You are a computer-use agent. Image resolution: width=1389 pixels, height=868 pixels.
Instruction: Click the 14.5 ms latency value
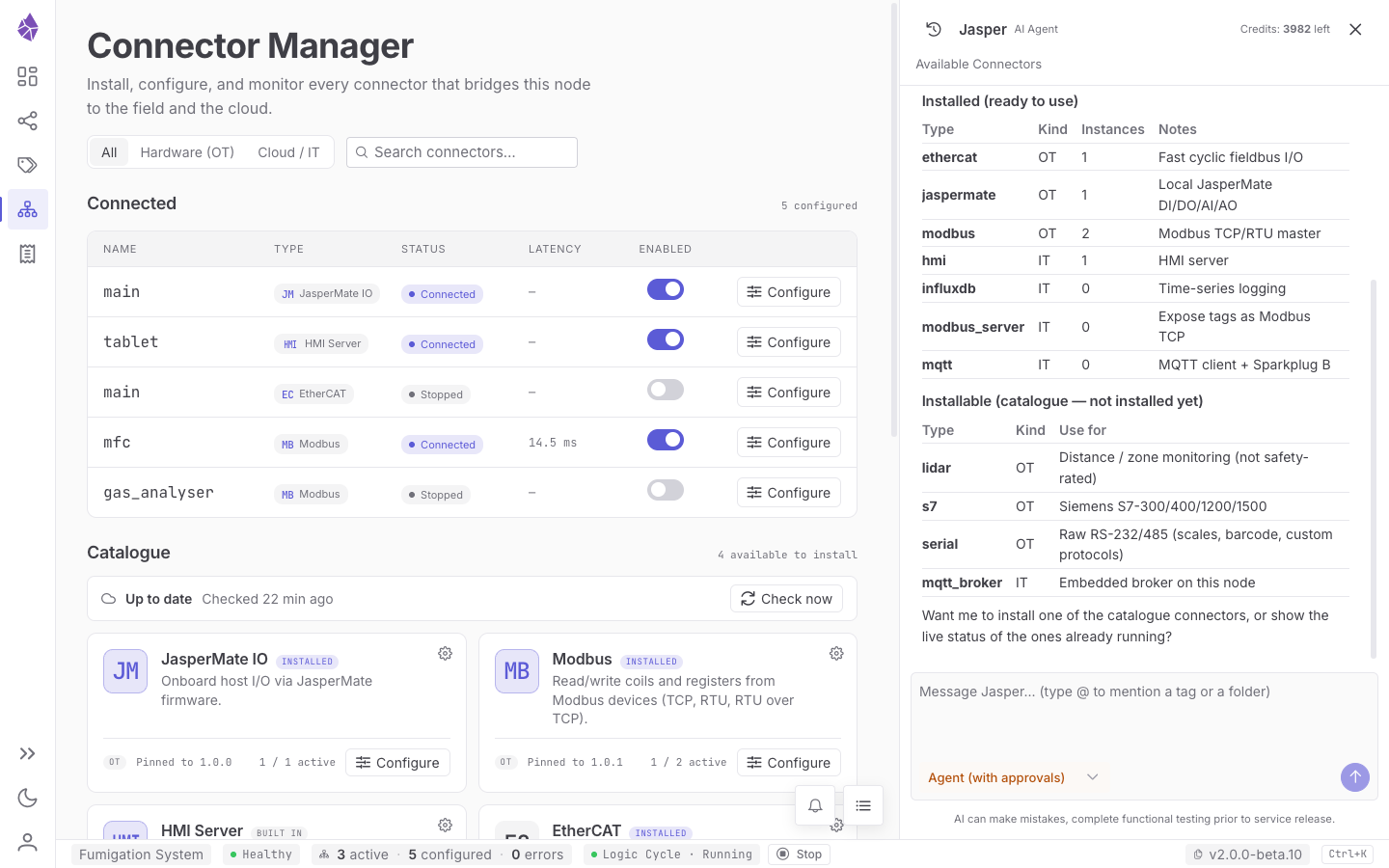coord(553,443)
